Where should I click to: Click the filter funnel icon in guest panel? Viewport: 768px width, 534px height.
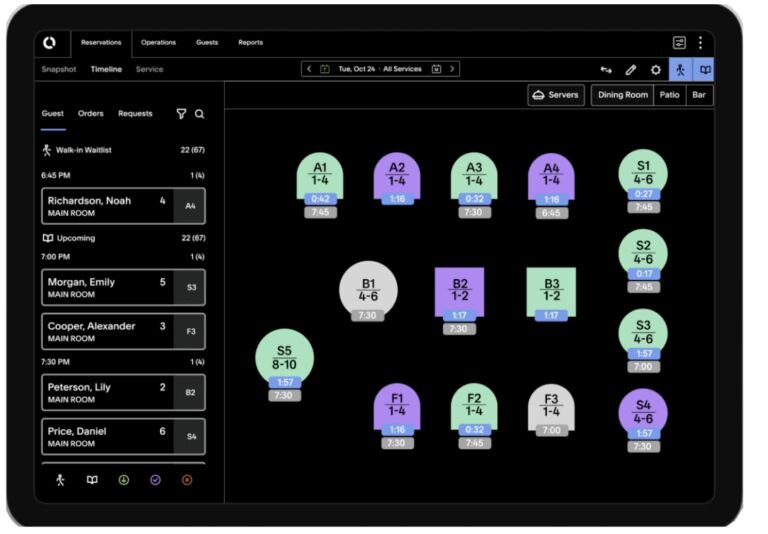[181, 114]
